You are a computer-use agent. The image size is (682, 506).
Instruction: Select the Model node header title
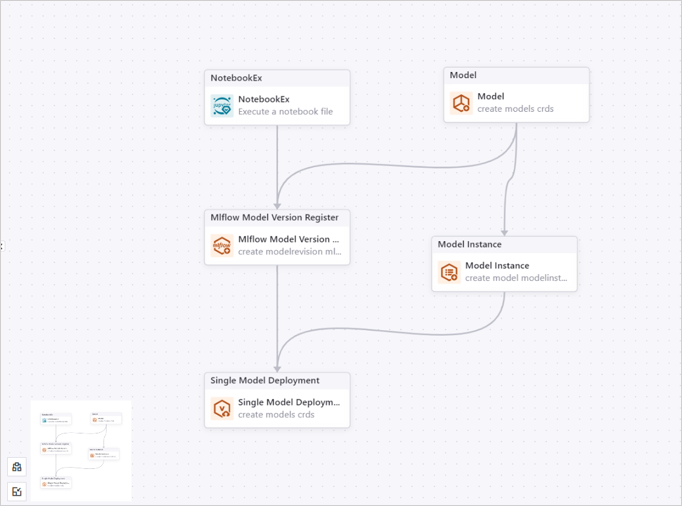pos(463,75)
